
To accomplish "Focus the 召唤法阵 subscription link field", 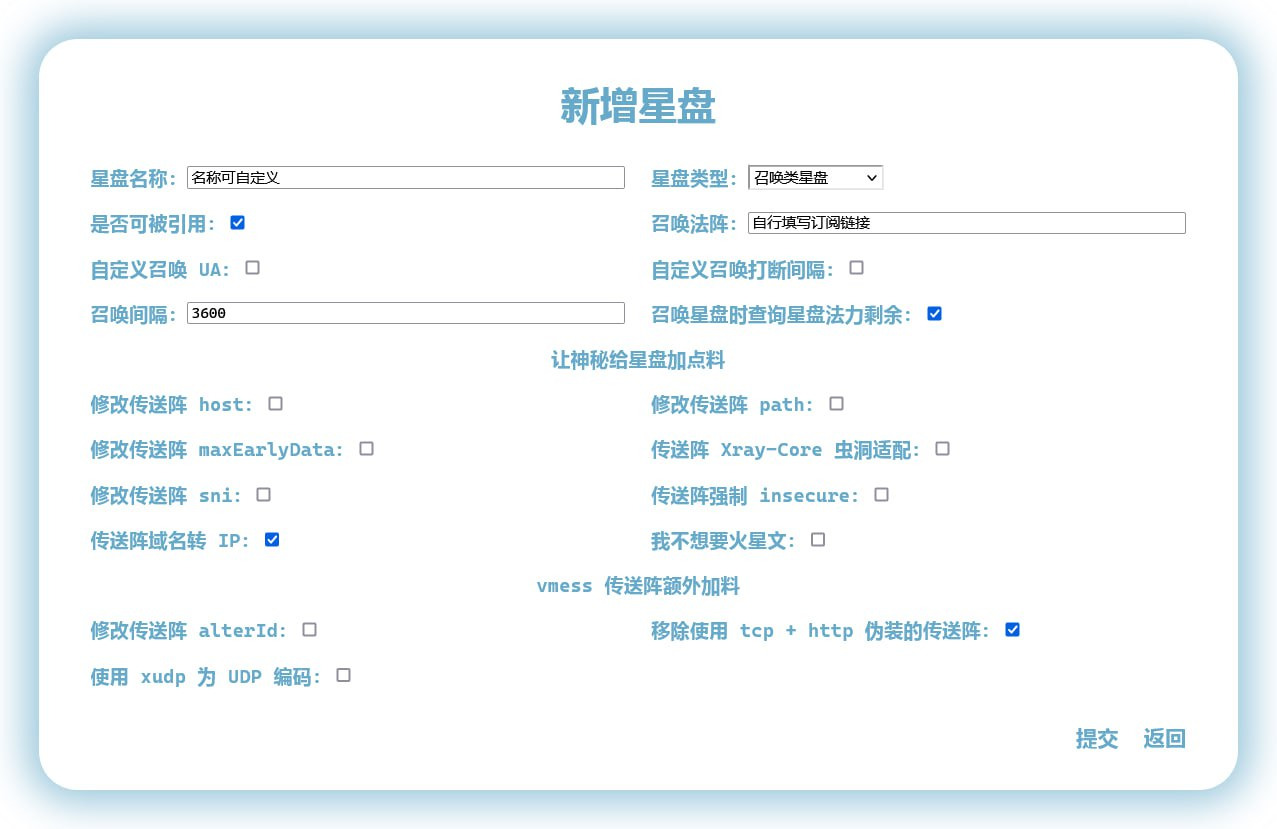I will tap(966, 223).
